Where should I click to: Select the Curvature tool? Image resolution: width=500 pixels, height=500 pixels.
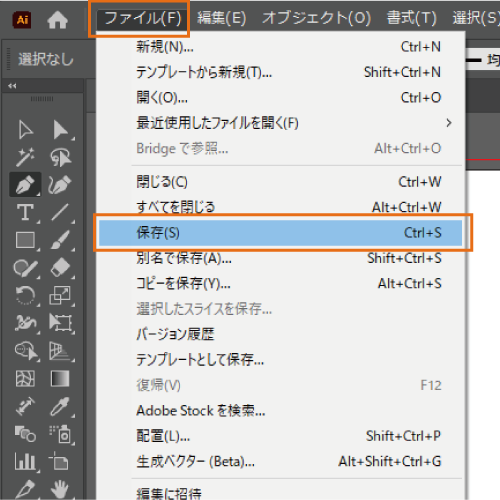pos(60,184)
